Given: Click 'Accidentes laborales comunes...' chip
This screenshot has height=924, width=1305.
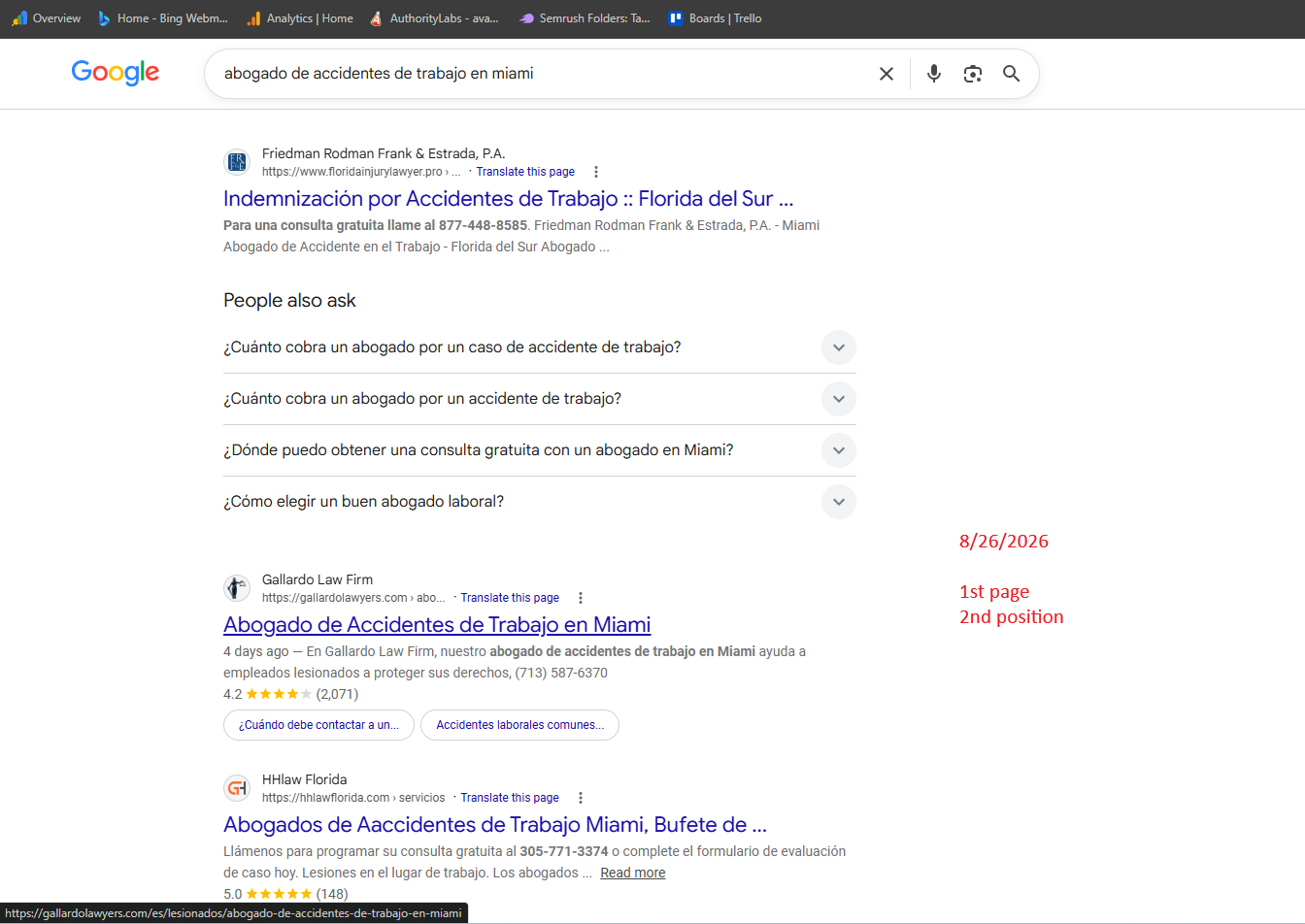Looking at the screenshot, I should (519, 725).
